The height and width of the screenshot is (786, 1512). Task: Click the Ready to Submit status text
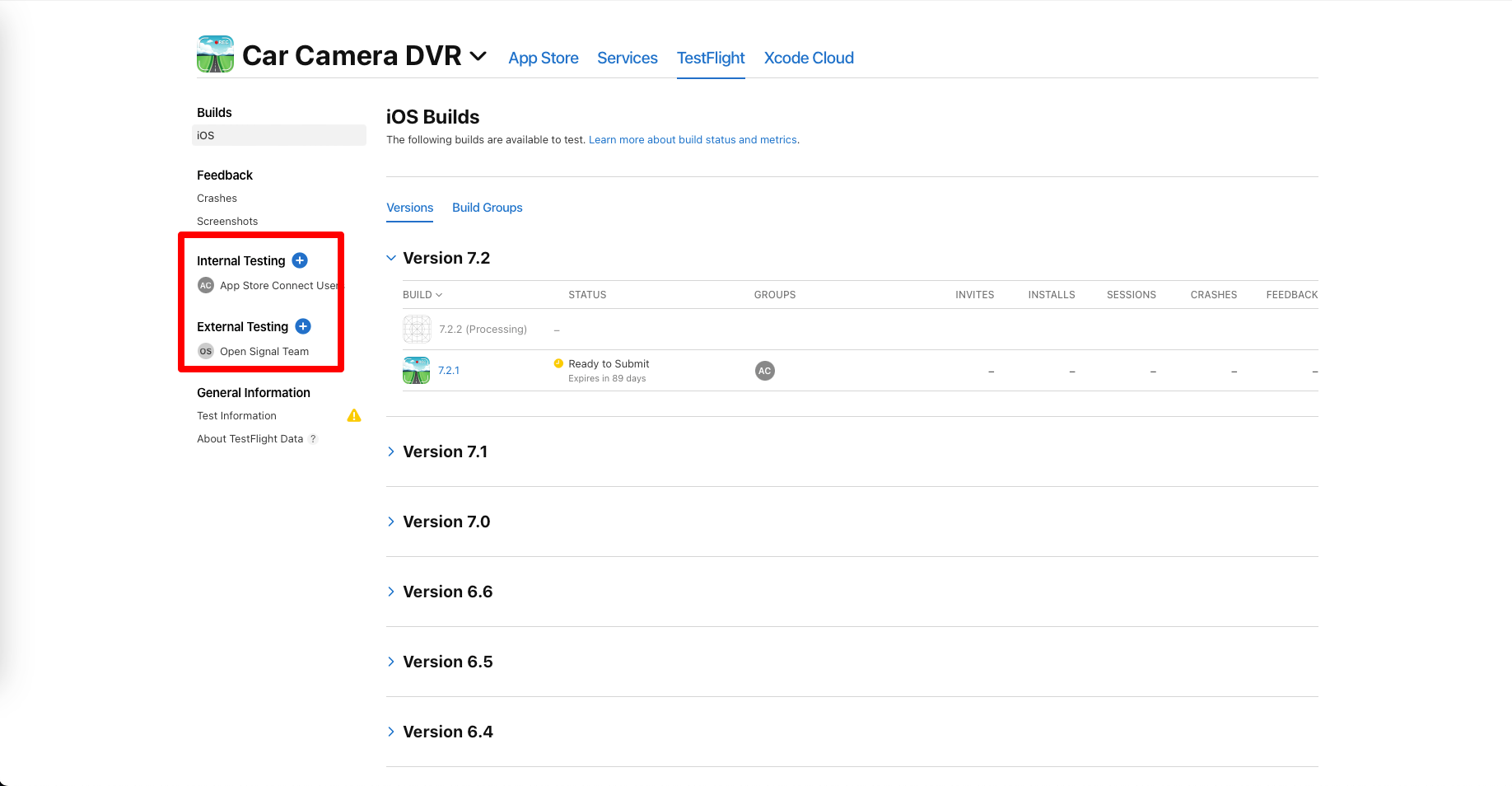(609, 364)
